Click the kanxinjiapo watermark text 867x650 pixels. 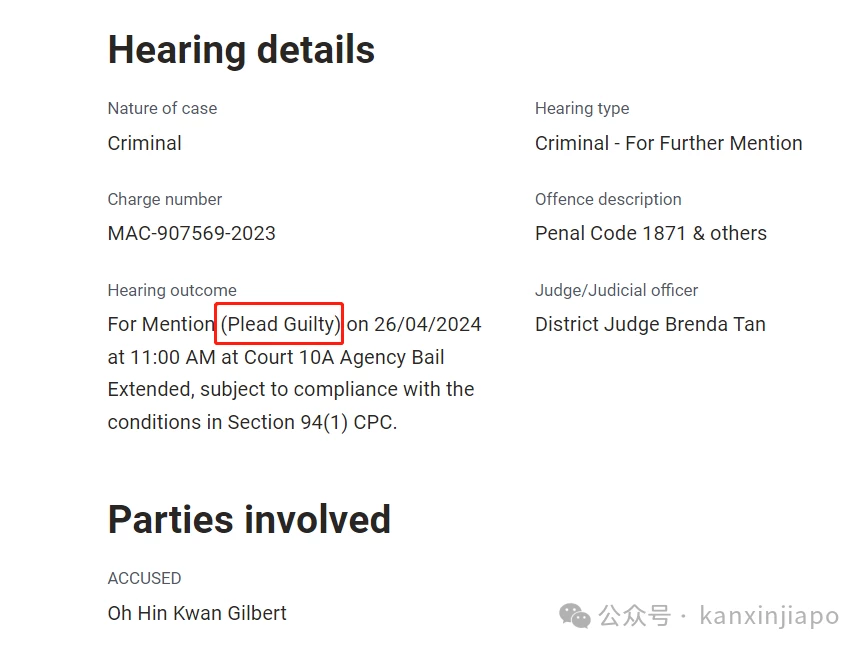769,615
